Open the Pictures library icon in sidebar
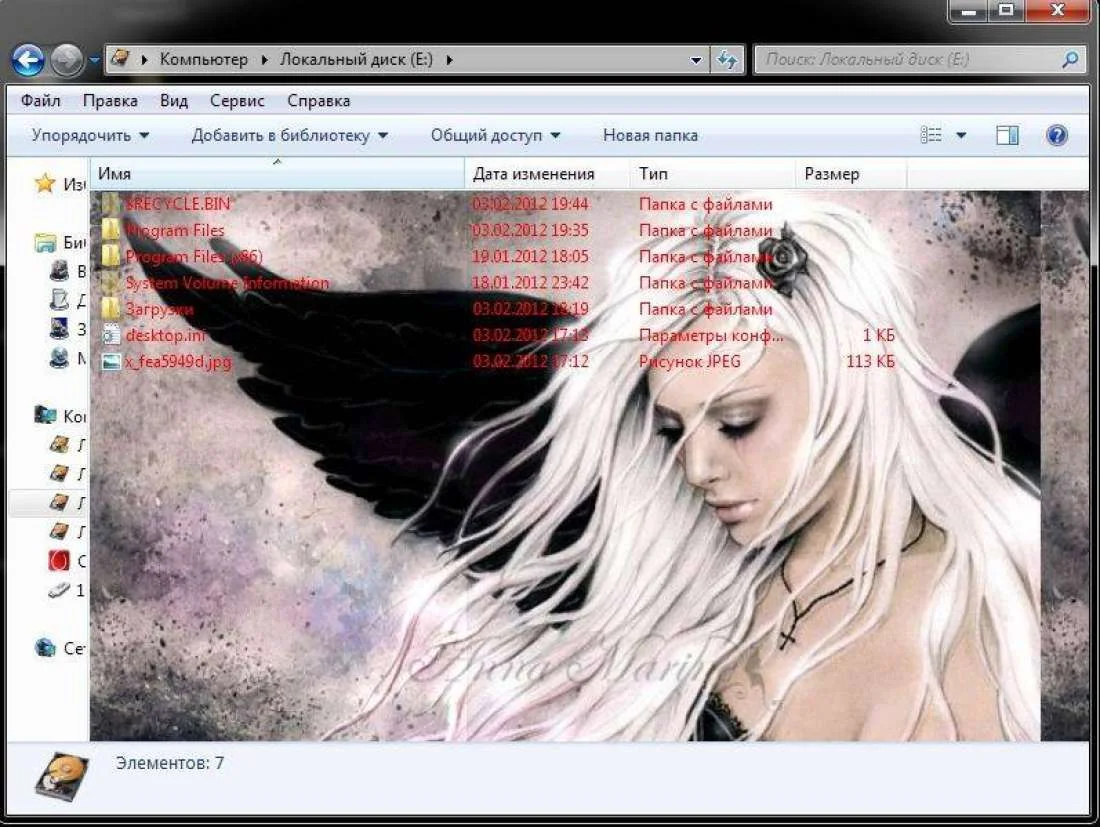Screen dimensions: 1100x827 coord(60,328)
